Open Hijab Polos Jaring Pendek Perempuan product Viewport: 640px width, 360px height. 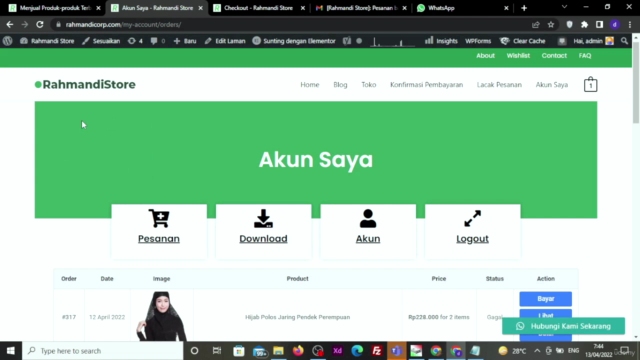(x=298, y=317)
